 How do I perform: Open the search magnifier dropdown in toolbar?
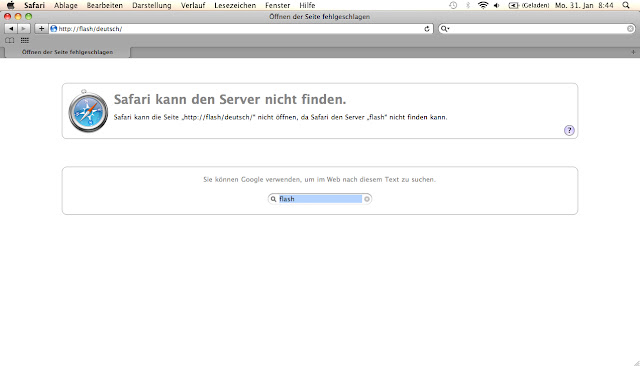click(x=445, y=29)
